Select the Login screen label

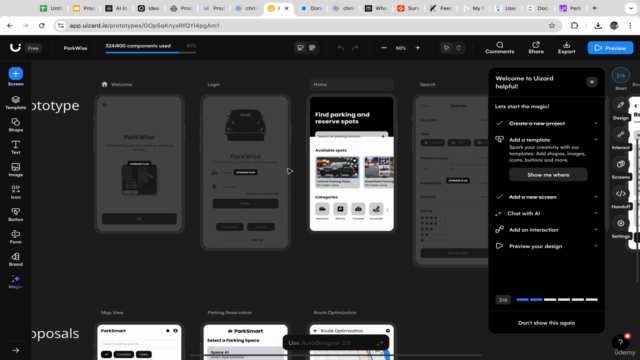pyautogui.click(x=213, y=84)
